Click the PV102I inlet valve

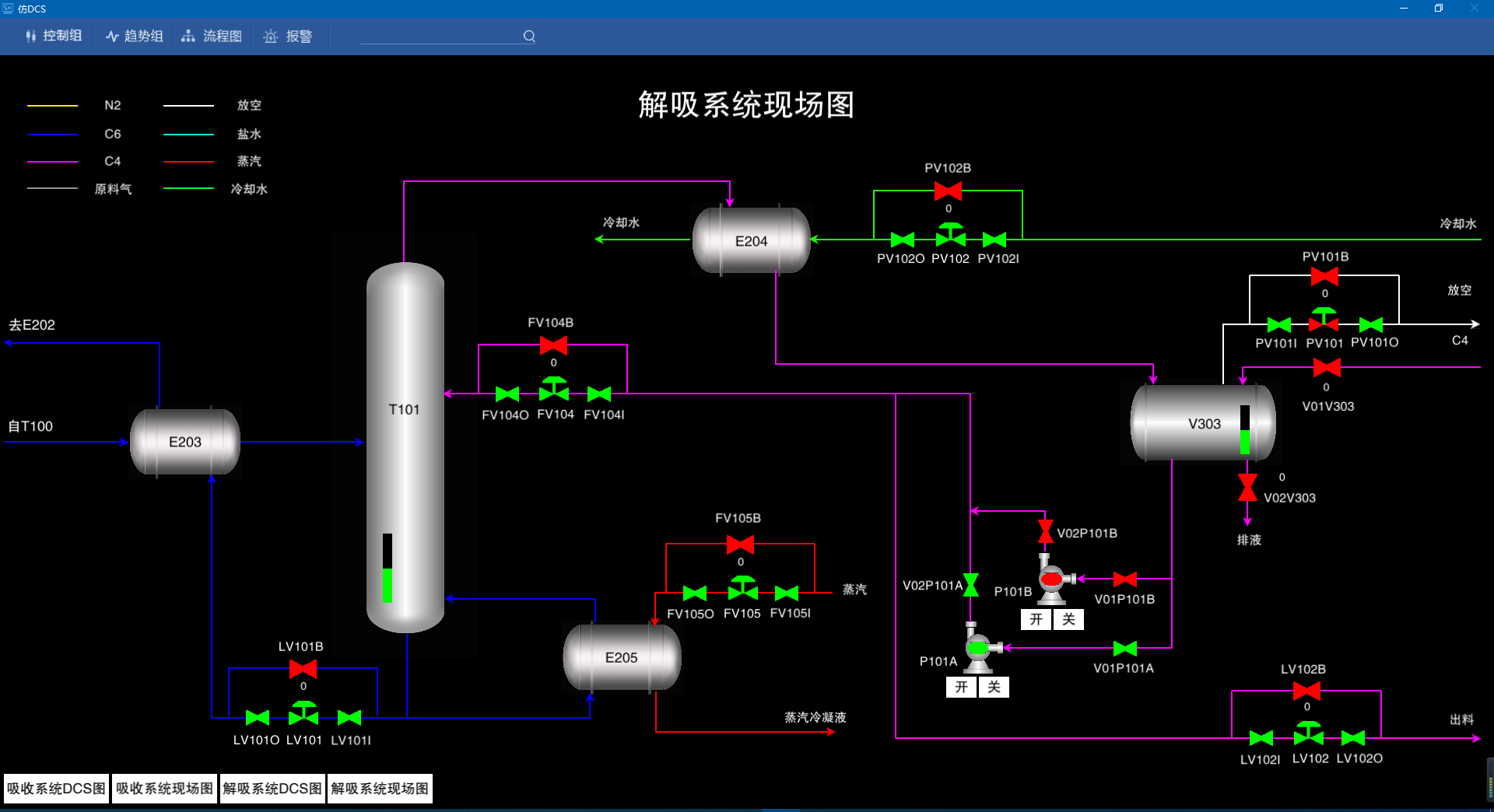[994, 240]
